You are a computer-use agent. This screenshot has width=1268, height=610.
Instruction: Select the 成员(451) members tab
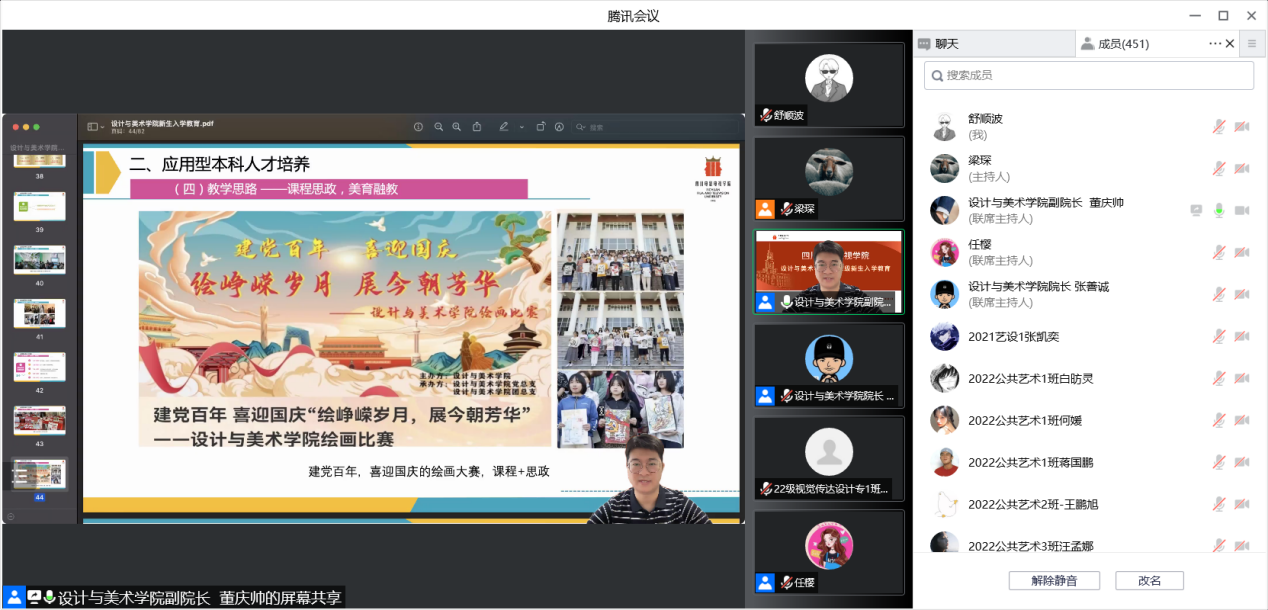(x=1122, y=44)
